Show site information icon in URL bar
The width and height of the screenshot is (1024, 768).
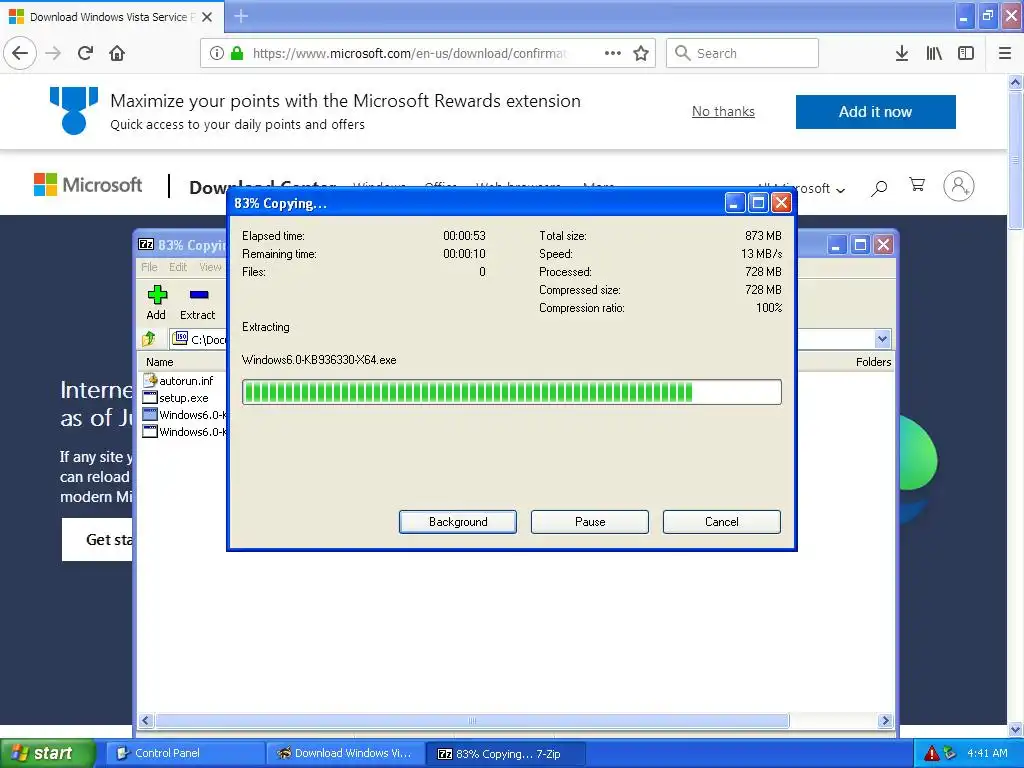pyautogui.click(x=217, y=54)
